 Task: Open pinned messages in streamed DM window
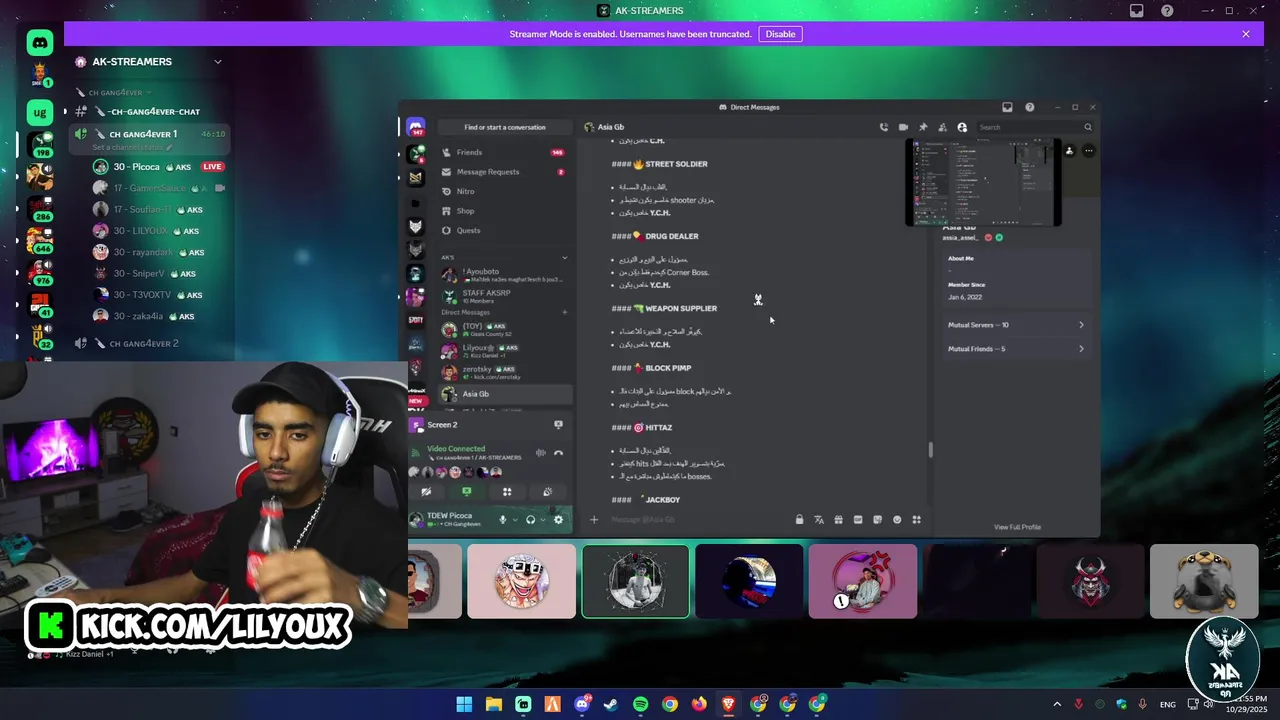(x=923, y=127)
